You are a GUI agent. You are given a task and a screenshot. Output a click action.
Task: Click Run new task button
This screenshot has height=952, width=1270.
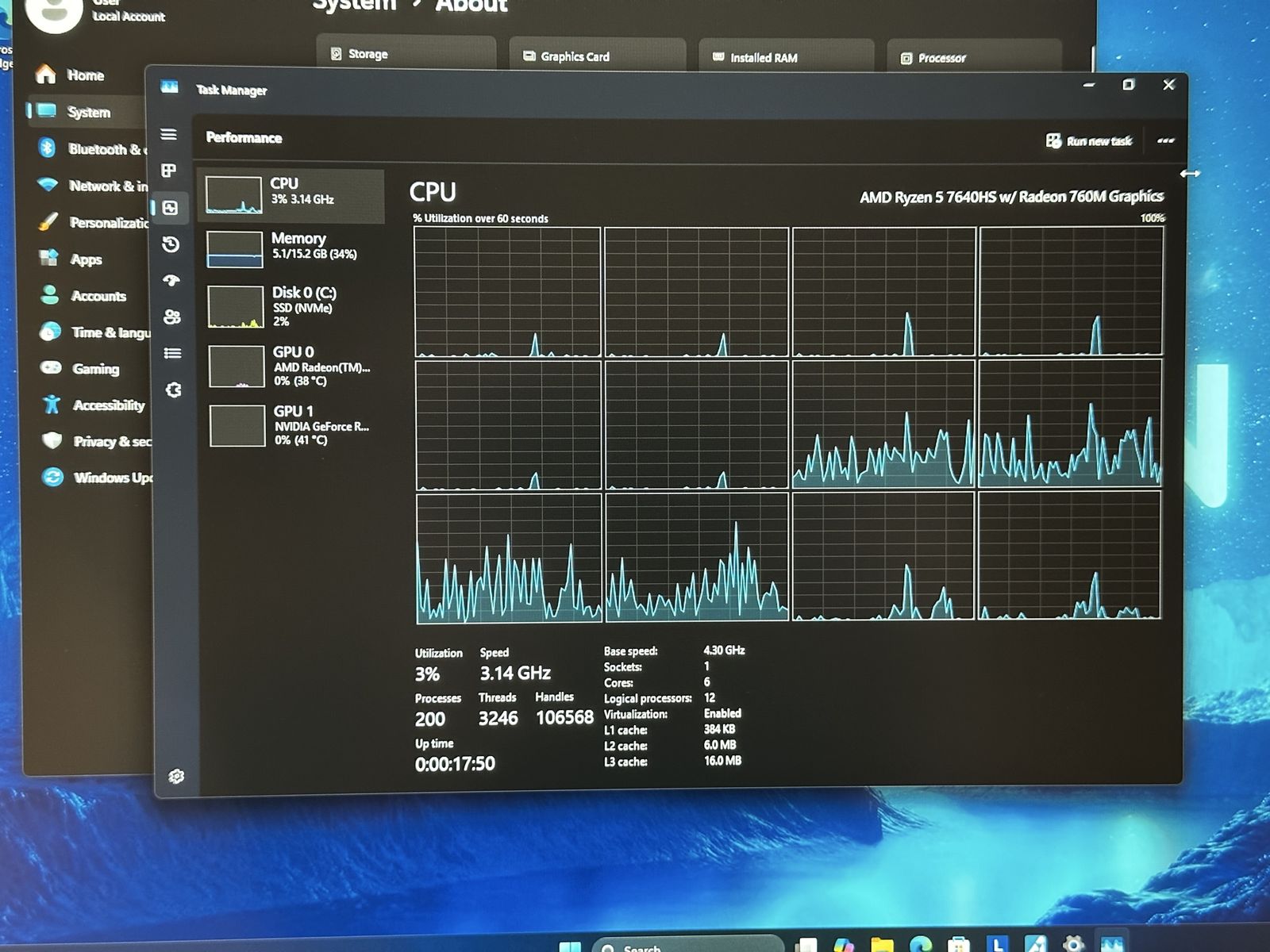pyautogui.click(x=1088, y=141)
